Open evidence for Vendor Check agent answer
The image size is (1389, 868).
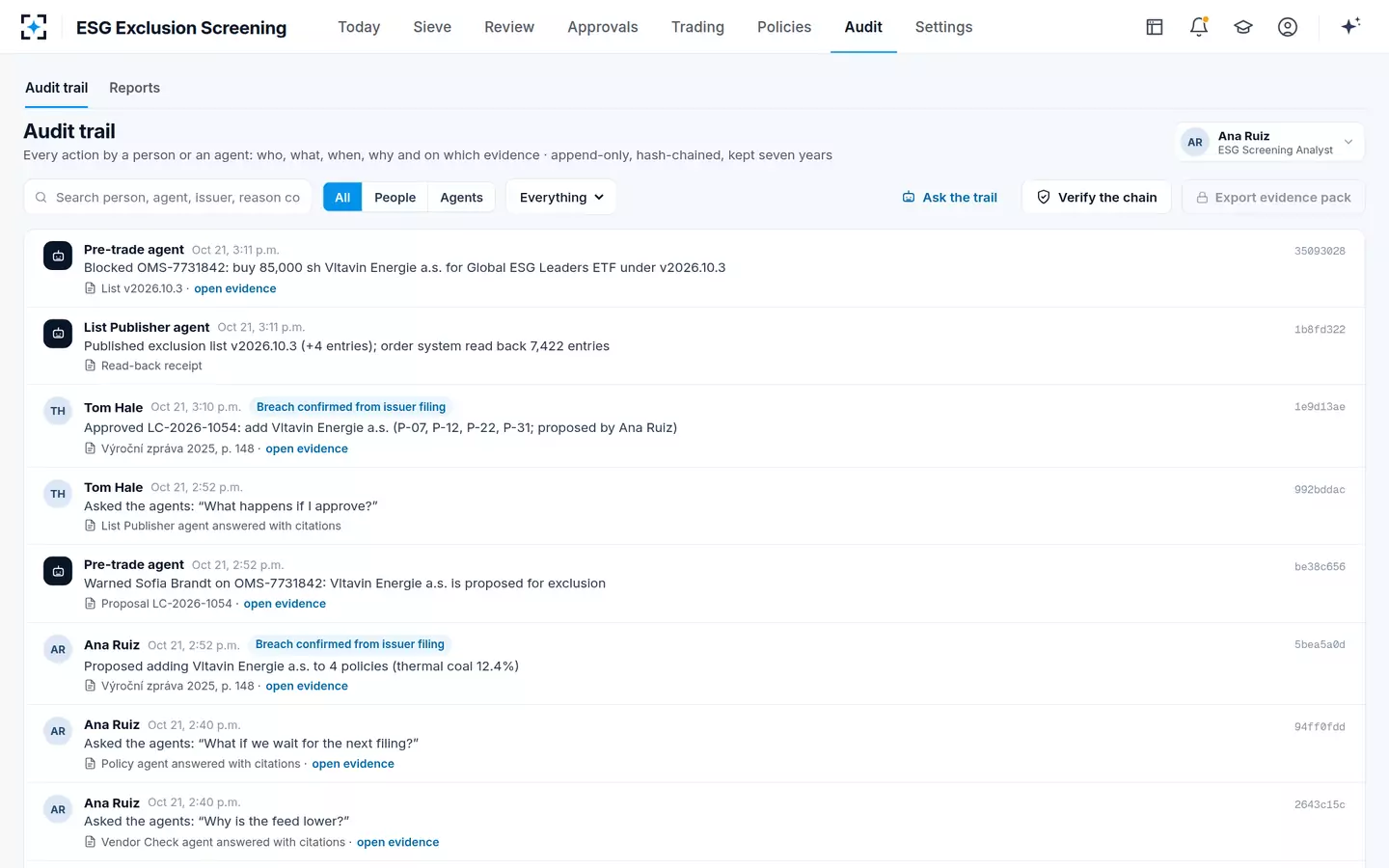(x=397, y=842)
